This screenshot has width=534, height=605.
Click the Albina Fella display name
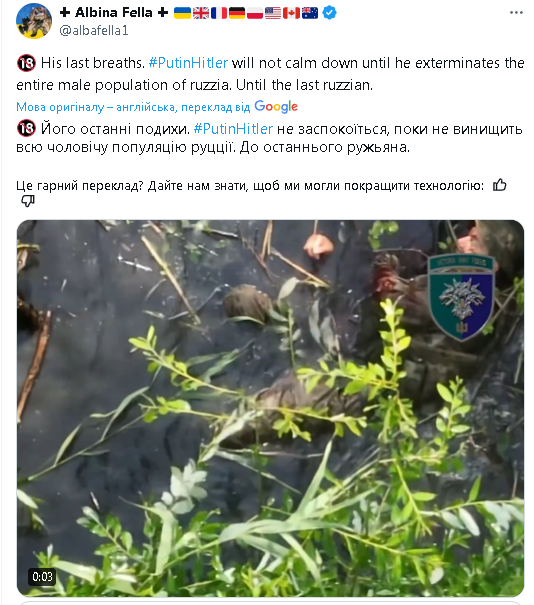tap(114, 12)
